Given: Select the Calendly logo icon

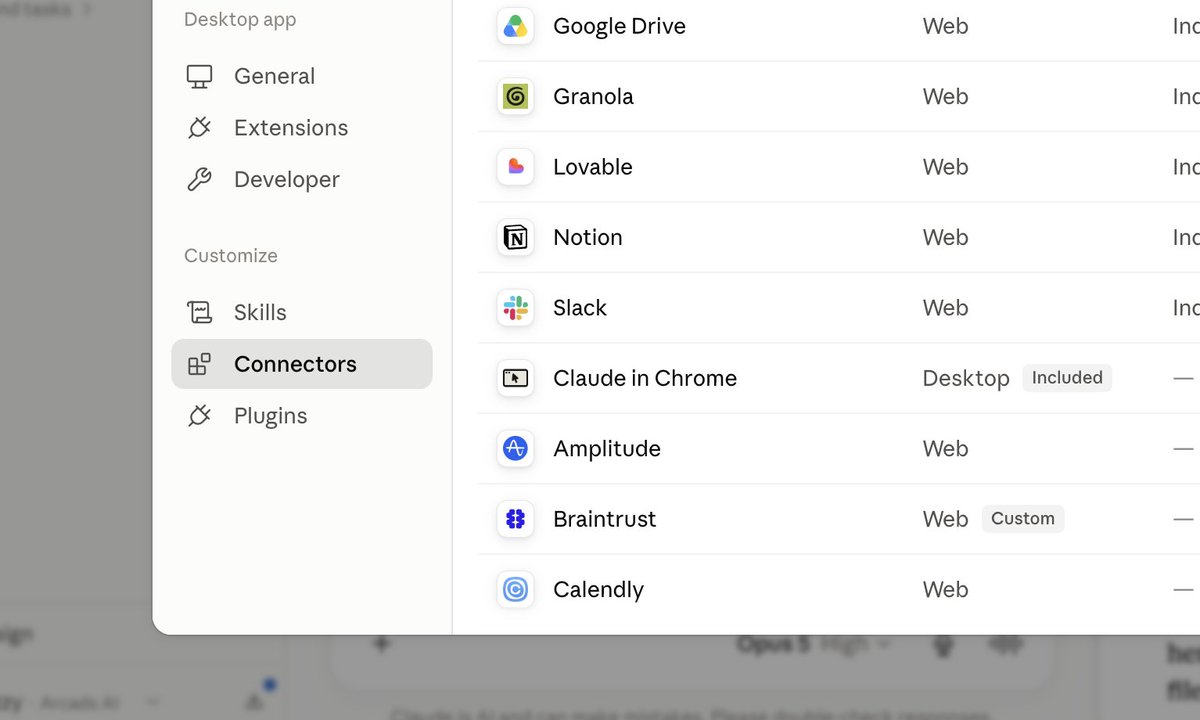Looking at the screenshot, I should pos(516,590).
